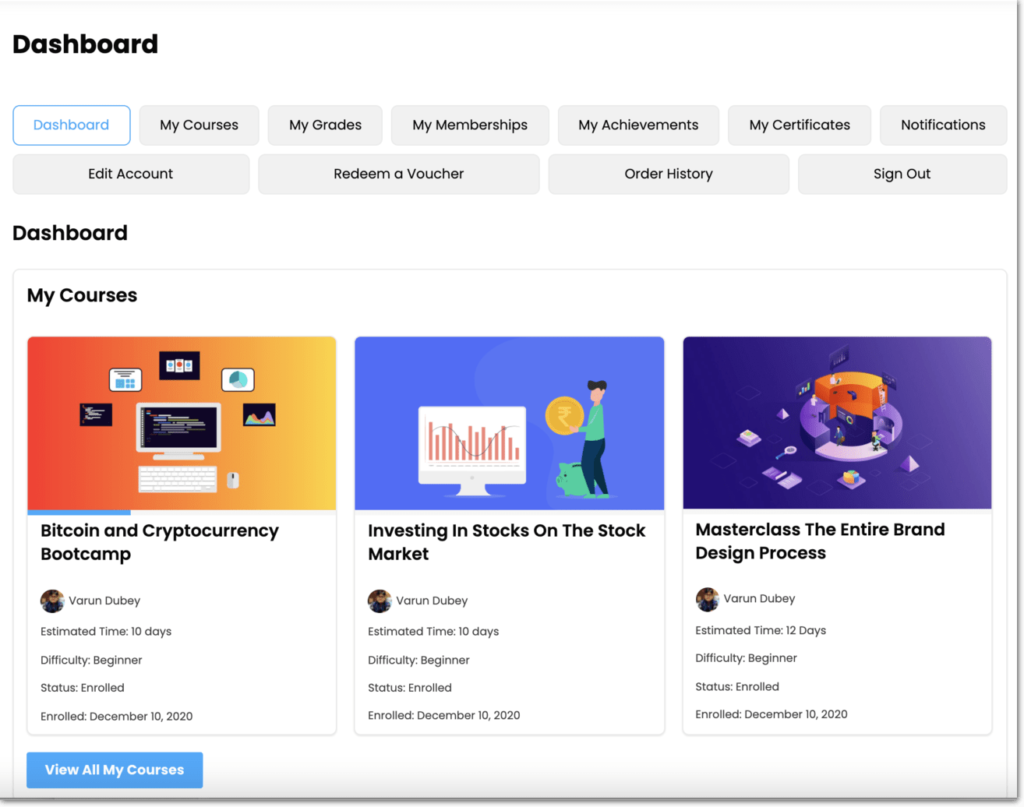Screen dimensions: 1024x807
Task: Click "Difficulty: Beginner" on Masterclass card
Action: tap(746, 658)
